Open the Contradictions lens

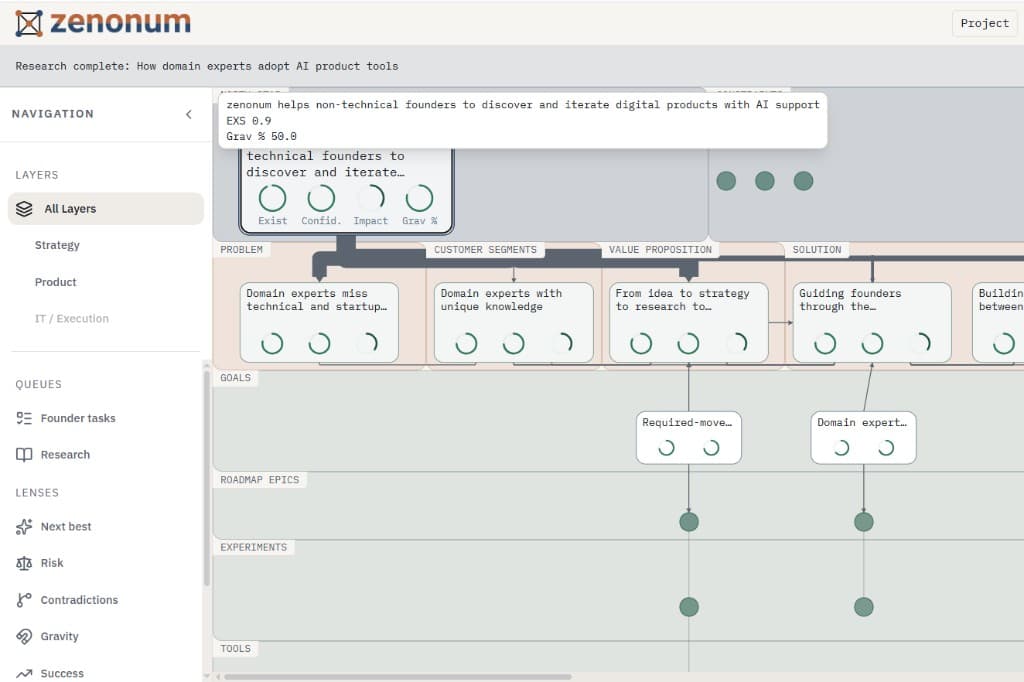(79, 600)
